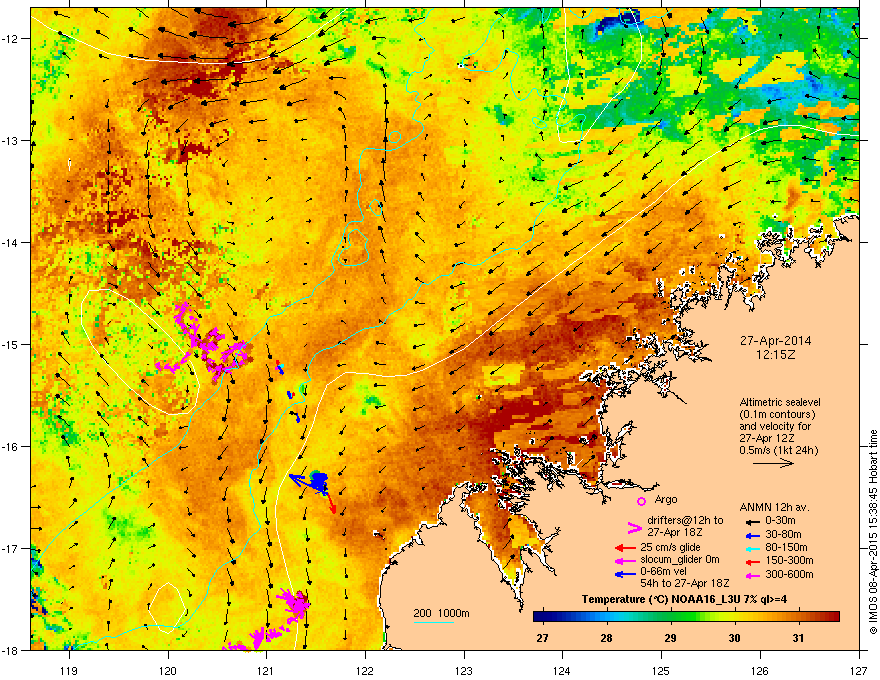880x680 pixels.
Task: Click the '27' colorbar tick label
Action: (542, 638)
